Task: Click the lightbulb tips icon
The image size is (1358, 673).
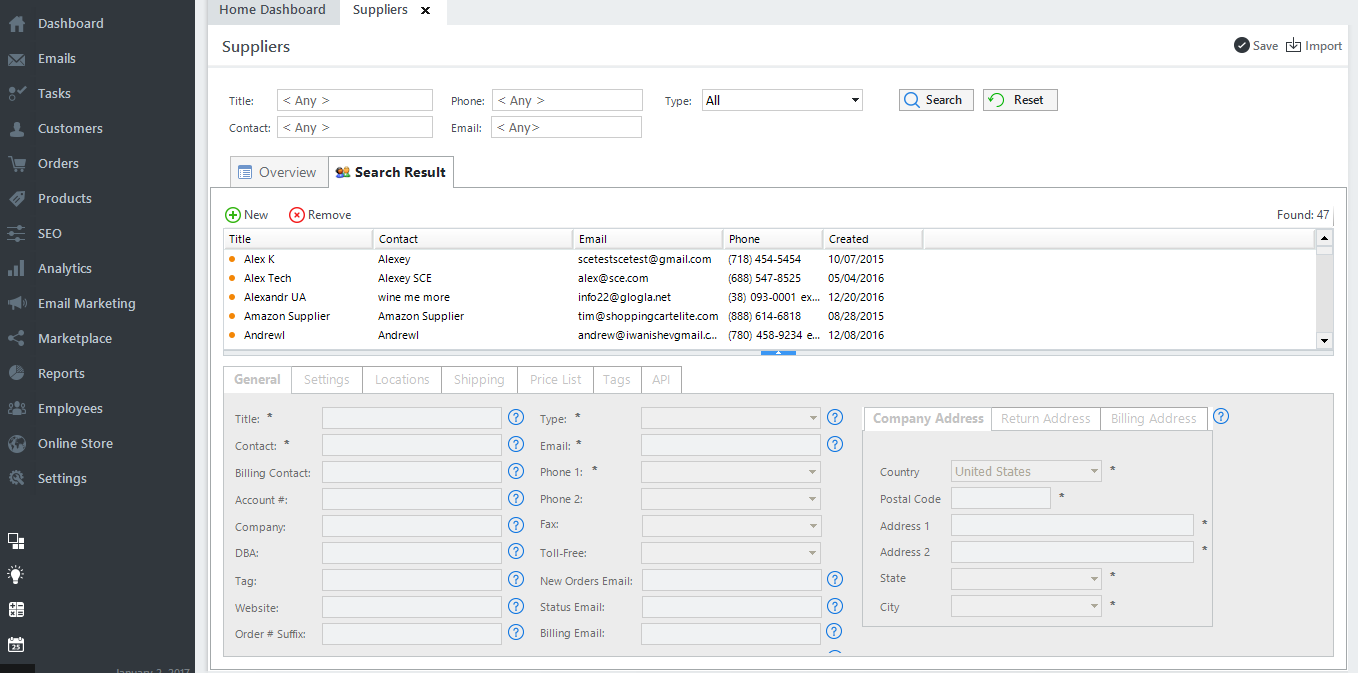Action: pos(16,575)
